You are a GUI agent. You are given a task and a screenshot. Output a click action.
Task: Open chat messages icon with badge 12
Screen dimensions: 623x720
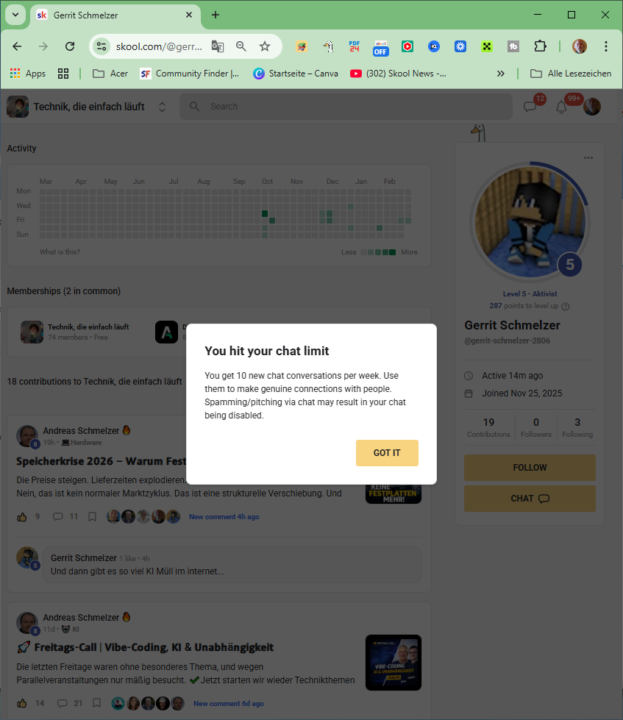(530, 107)
